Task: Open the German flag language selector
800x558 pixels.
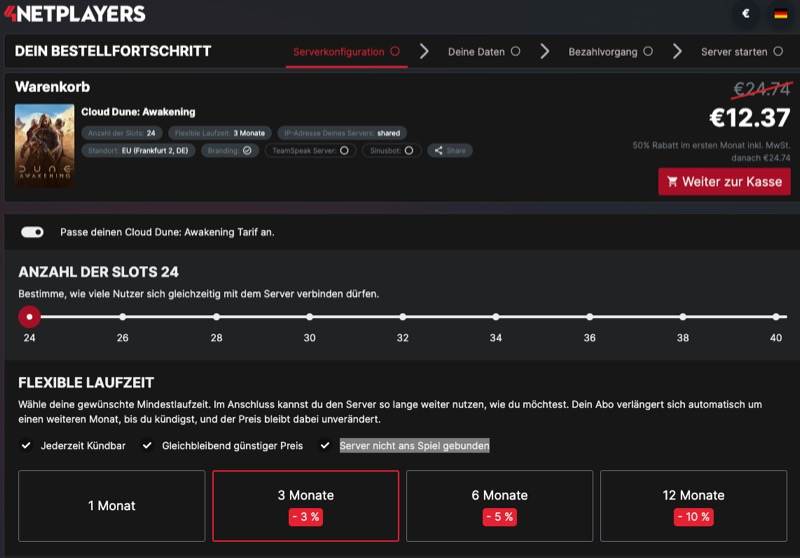Action: (781, 14)
